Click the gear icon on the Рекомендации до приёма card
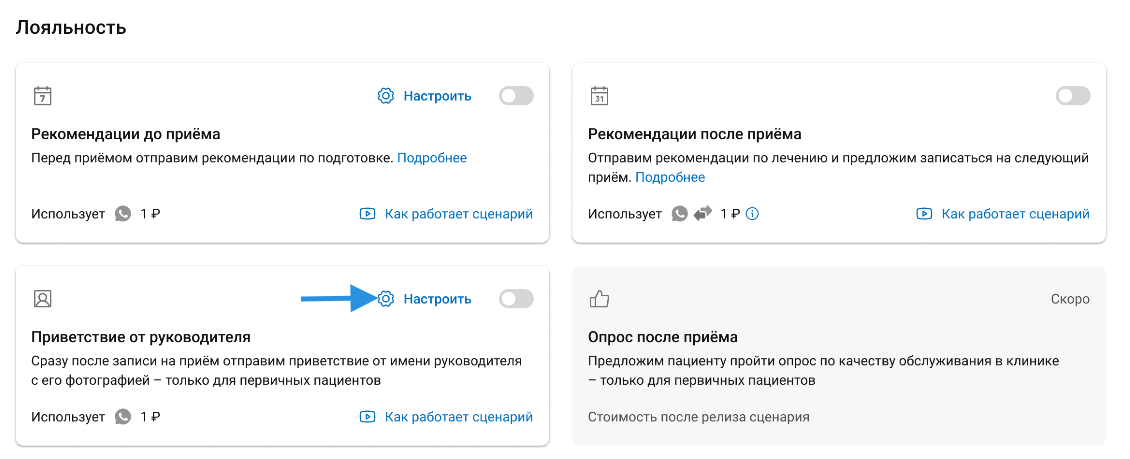Viewport: 1130px width, 459px height. pos(386,96)
